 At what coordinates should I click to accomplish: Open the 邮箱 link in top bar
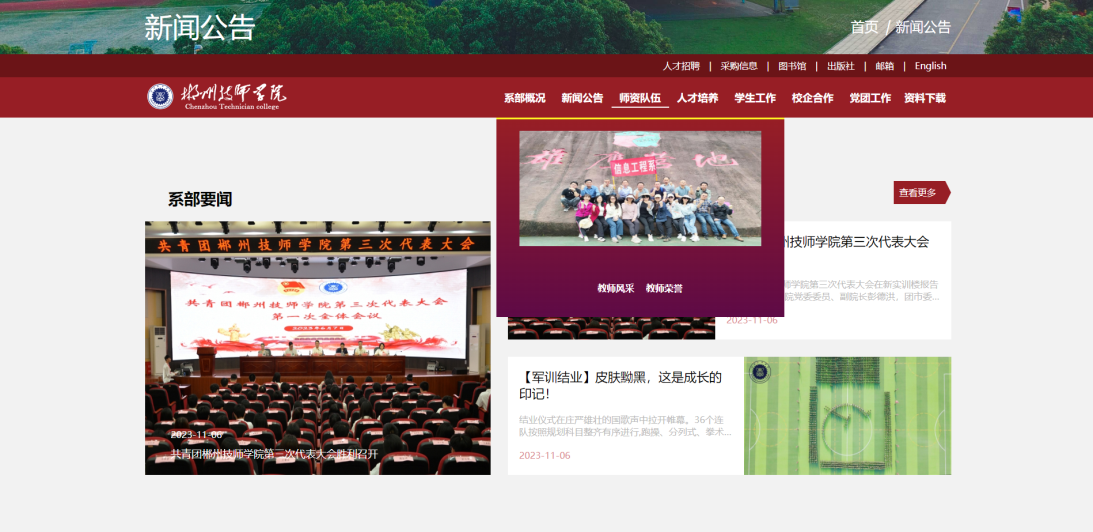click(885, 66)
